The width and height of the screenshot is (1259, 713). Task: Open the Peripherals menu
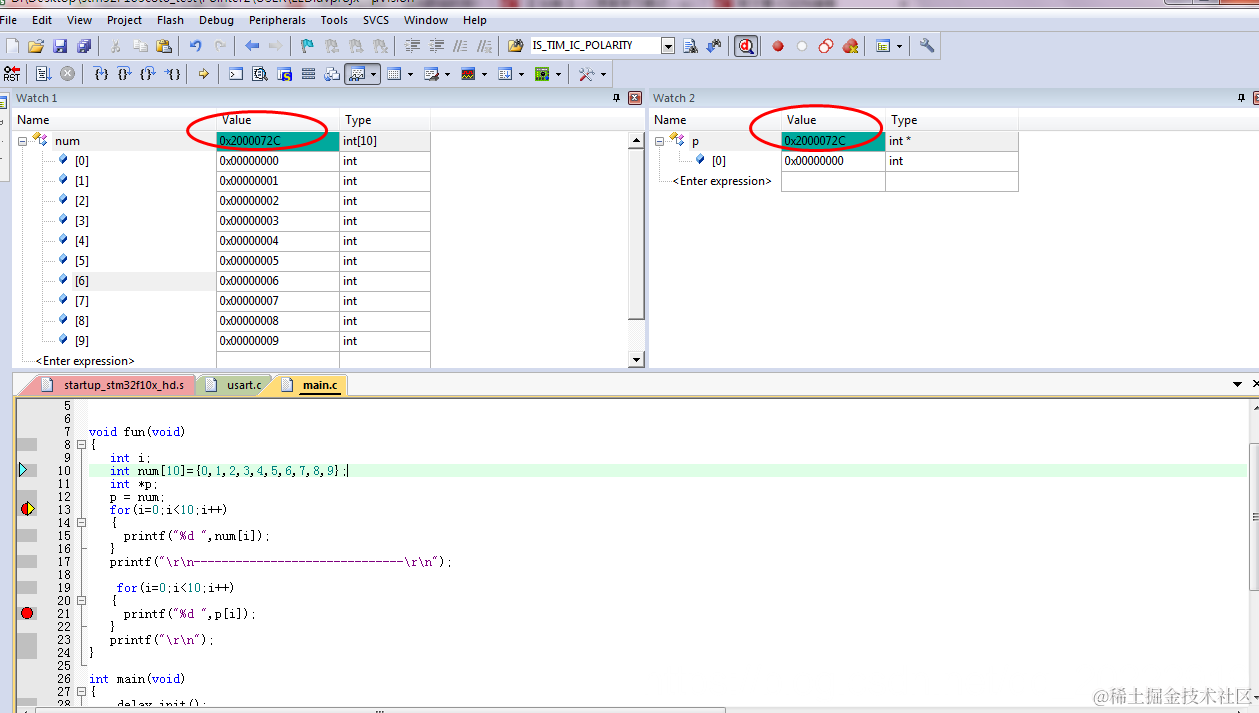pos(277,20)
